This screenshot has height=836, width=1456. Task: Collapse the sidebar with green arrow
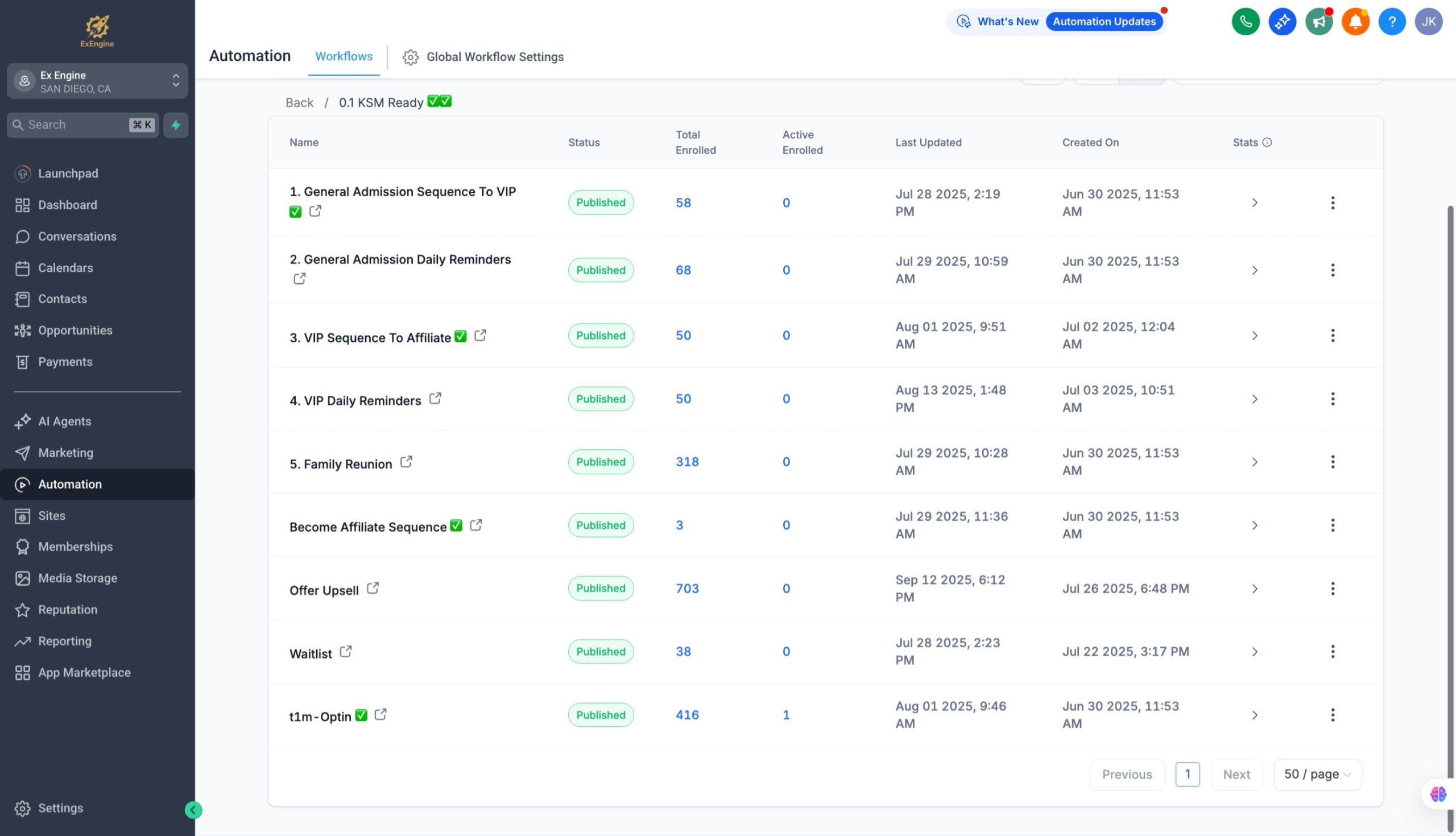point(193,810)
